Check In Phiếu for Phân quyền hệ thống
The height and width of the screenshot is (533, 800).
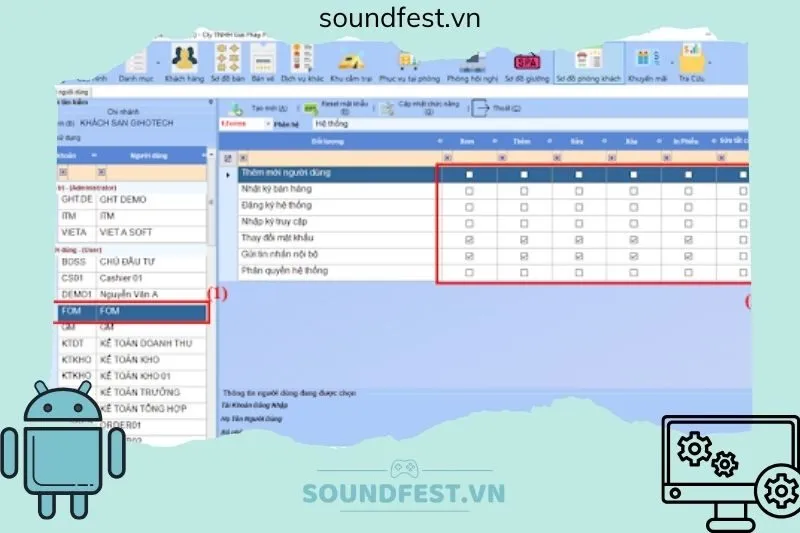pyautogui.click(x=688, y=272)
